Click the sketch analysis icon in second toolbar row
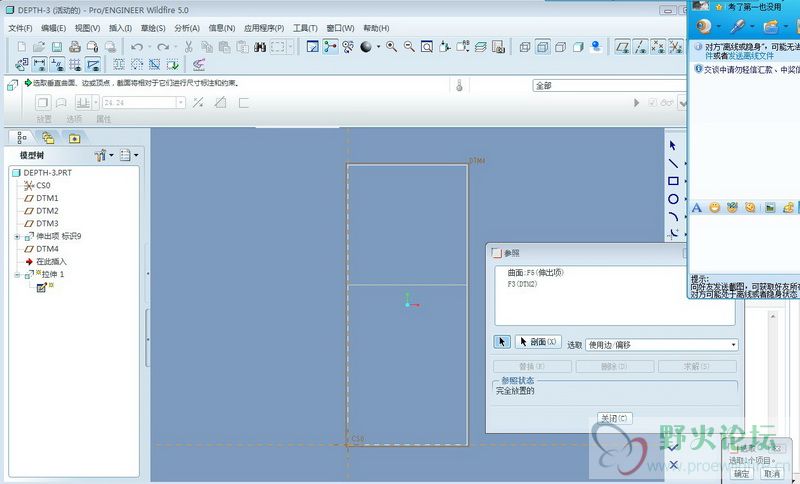This screenshot has height=484, width=800. point(198,65)
